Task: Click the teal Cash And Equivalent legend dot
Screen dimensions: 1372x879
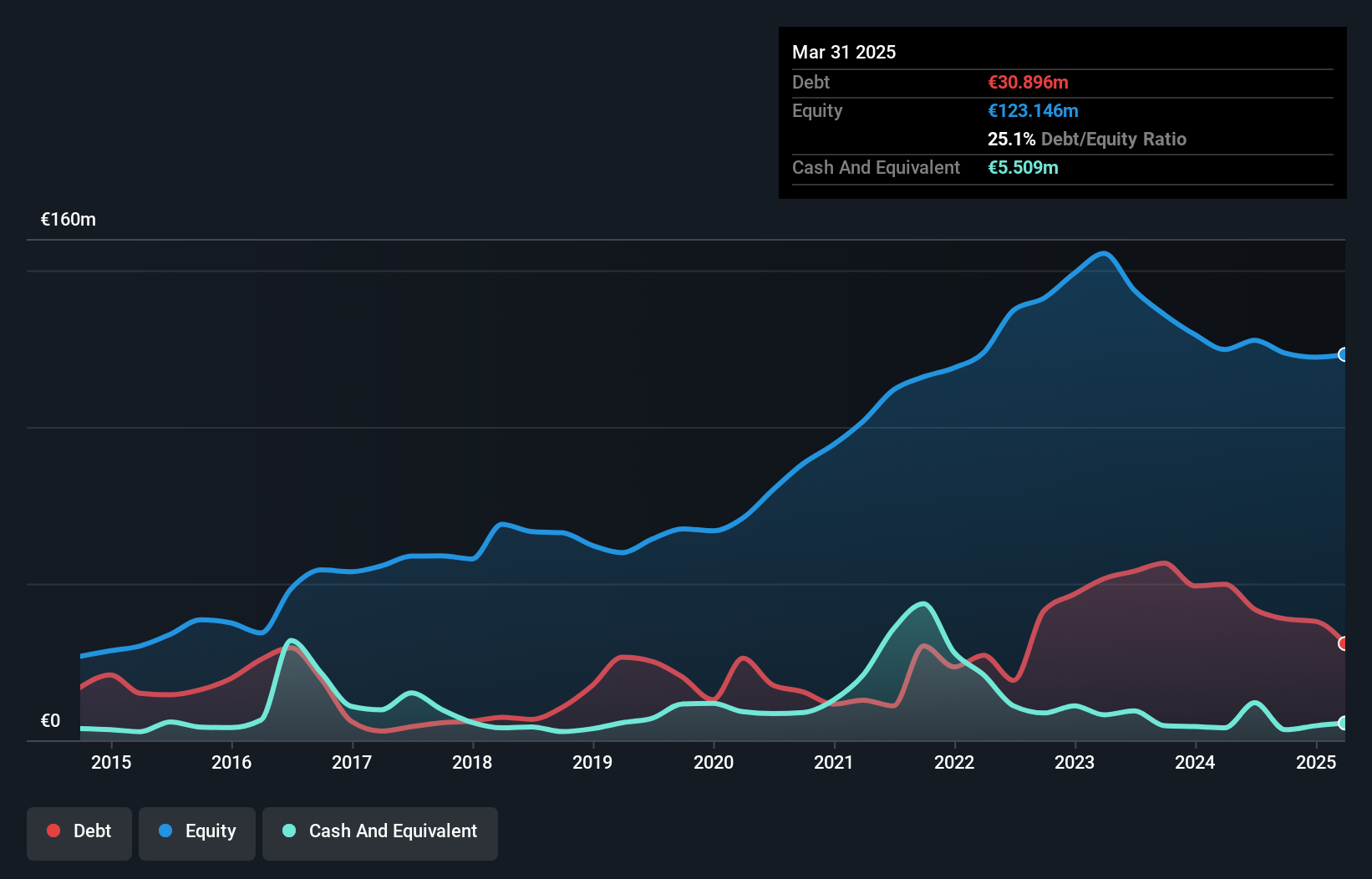Action: (288, 831)
